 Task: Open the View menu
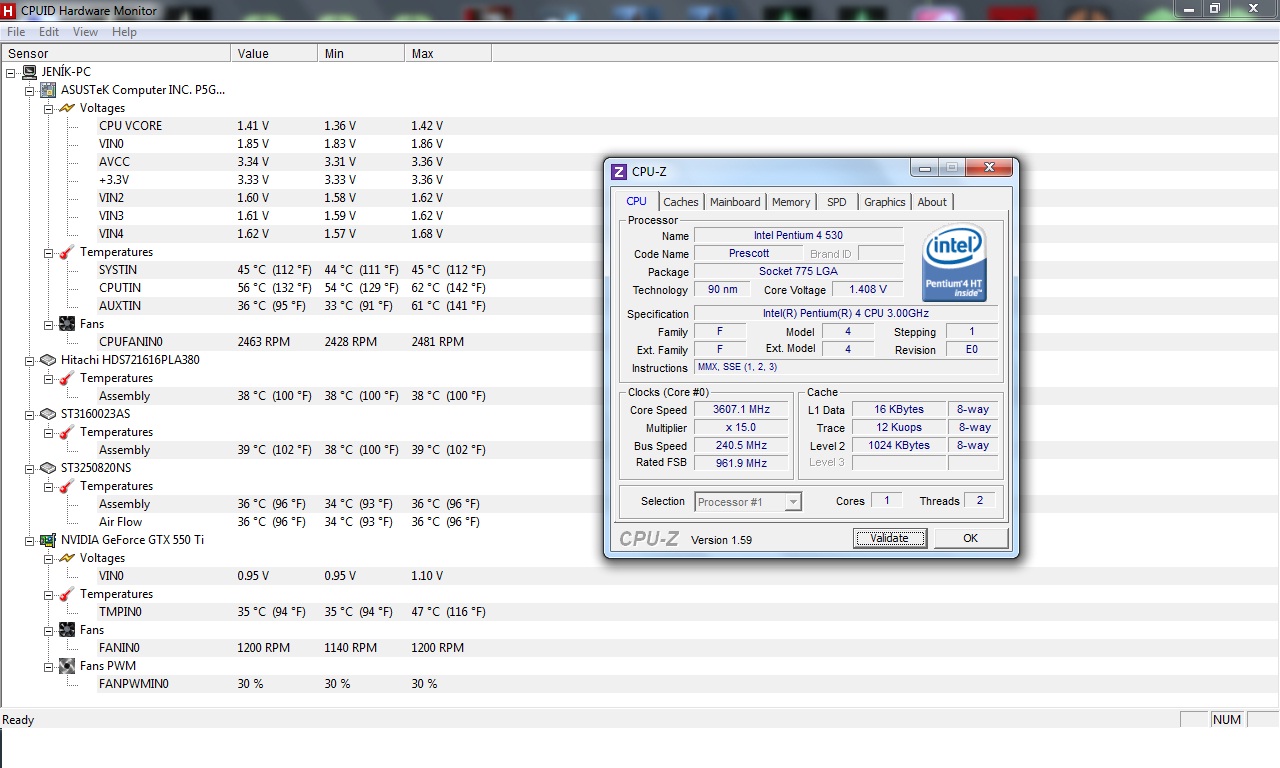(85, 32)
